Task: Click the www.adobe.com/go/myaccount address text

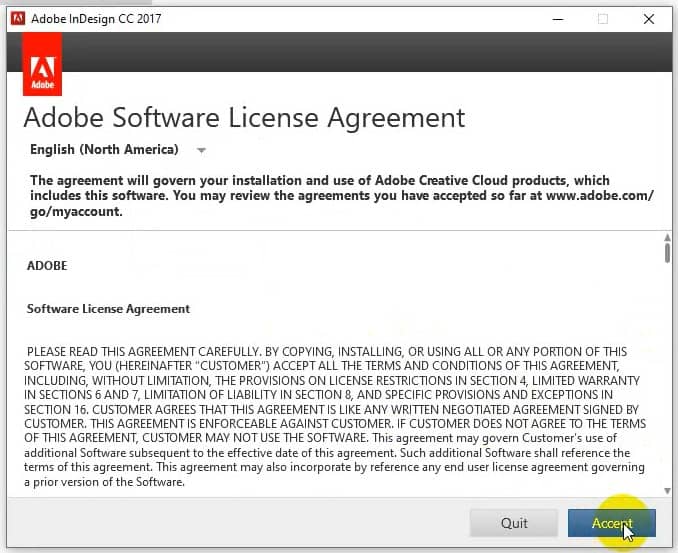Action: click(600, 196)
